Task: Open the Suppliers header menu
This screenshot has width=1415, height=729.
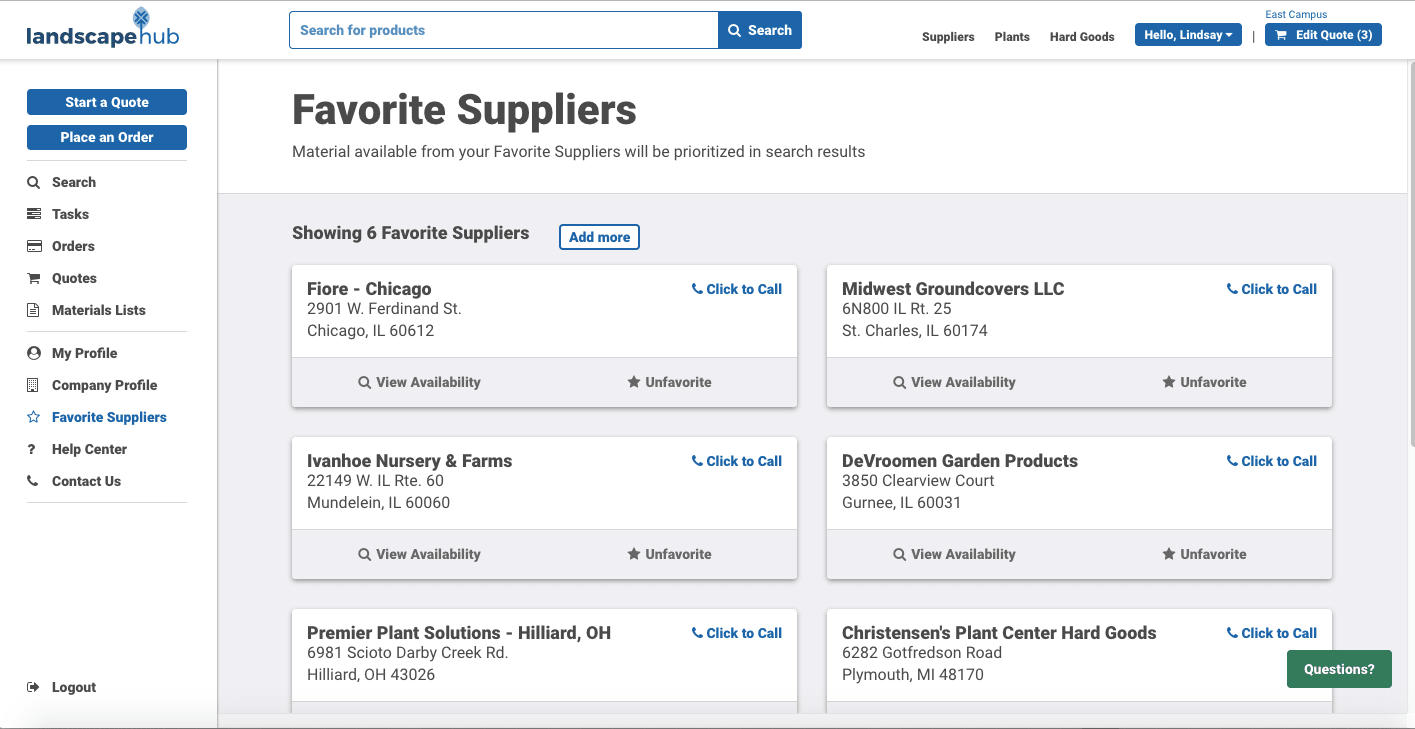Action: [948, 37]
